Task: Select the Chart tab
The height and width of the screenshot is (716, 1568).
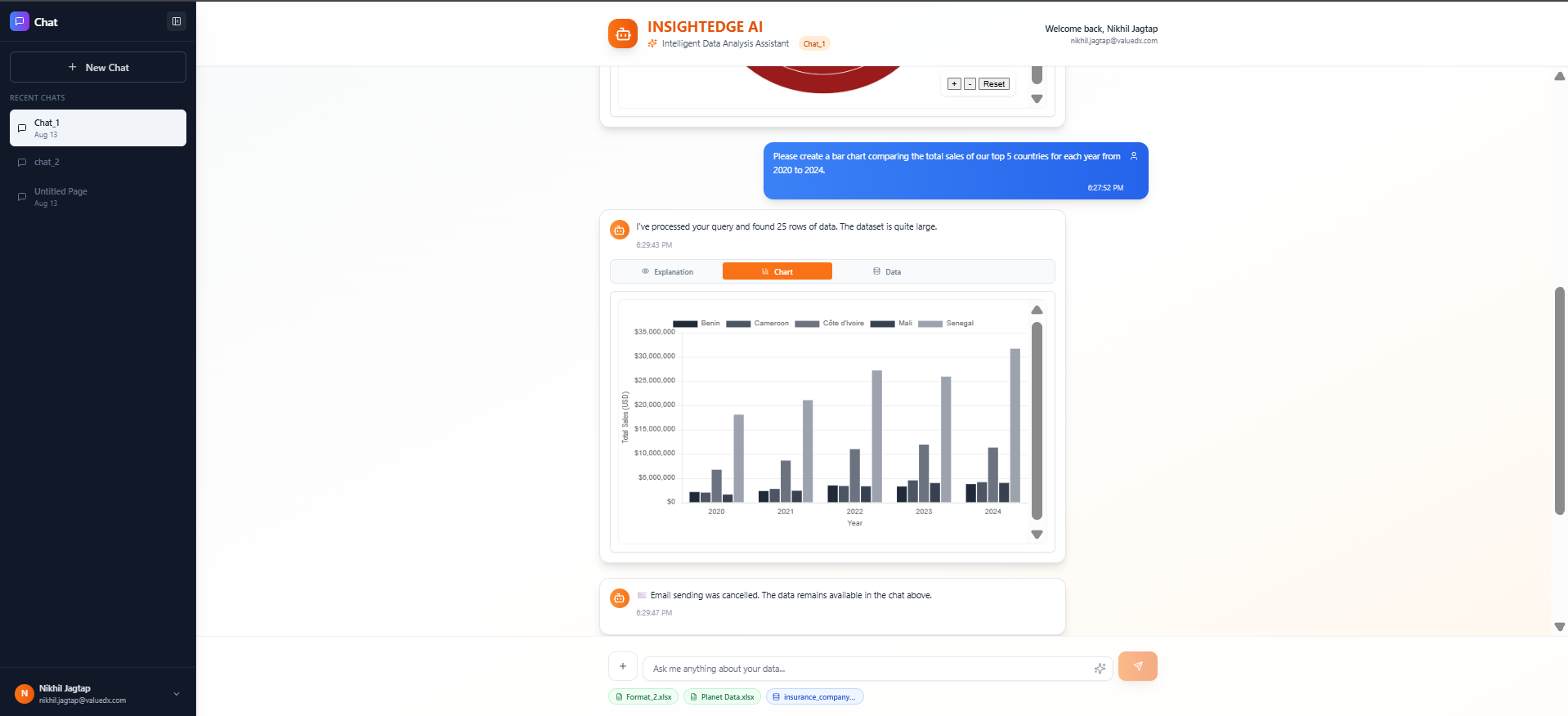Action: (777, 271)
